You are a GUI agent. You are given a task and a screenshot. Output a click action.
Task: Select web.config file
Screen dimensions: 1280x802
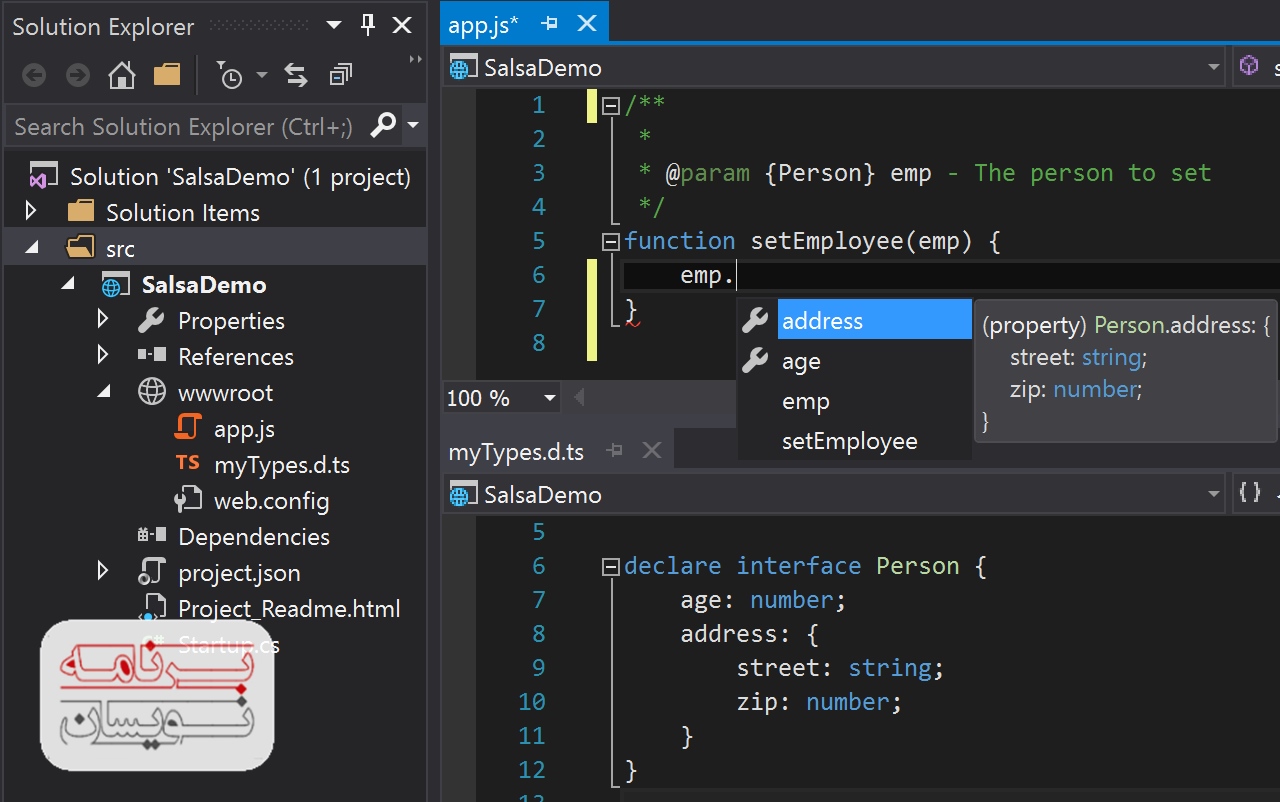(271, 501)
